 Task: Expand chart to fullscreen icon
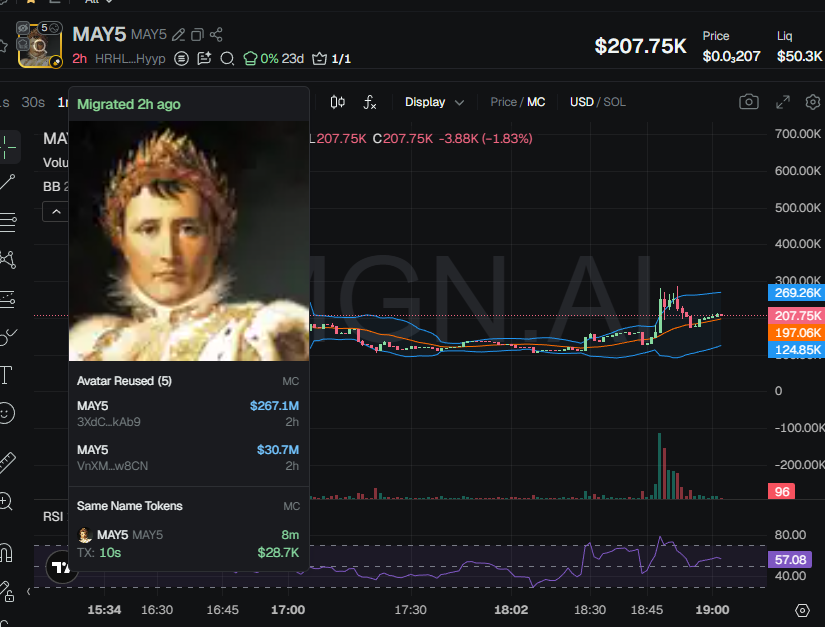783,102
